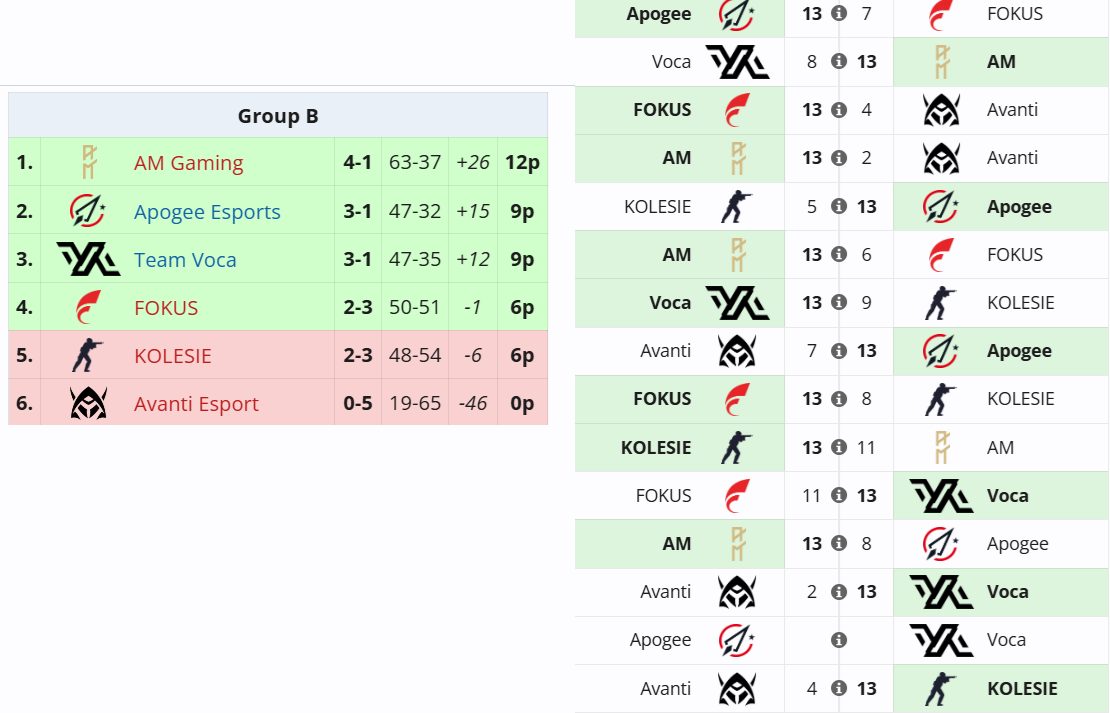Show details for Avanti 4-13 KOLESIE match
Image resolution: width=1110 pixels, height=713 pixels.
pyautogui.click(x=839, y=688)
